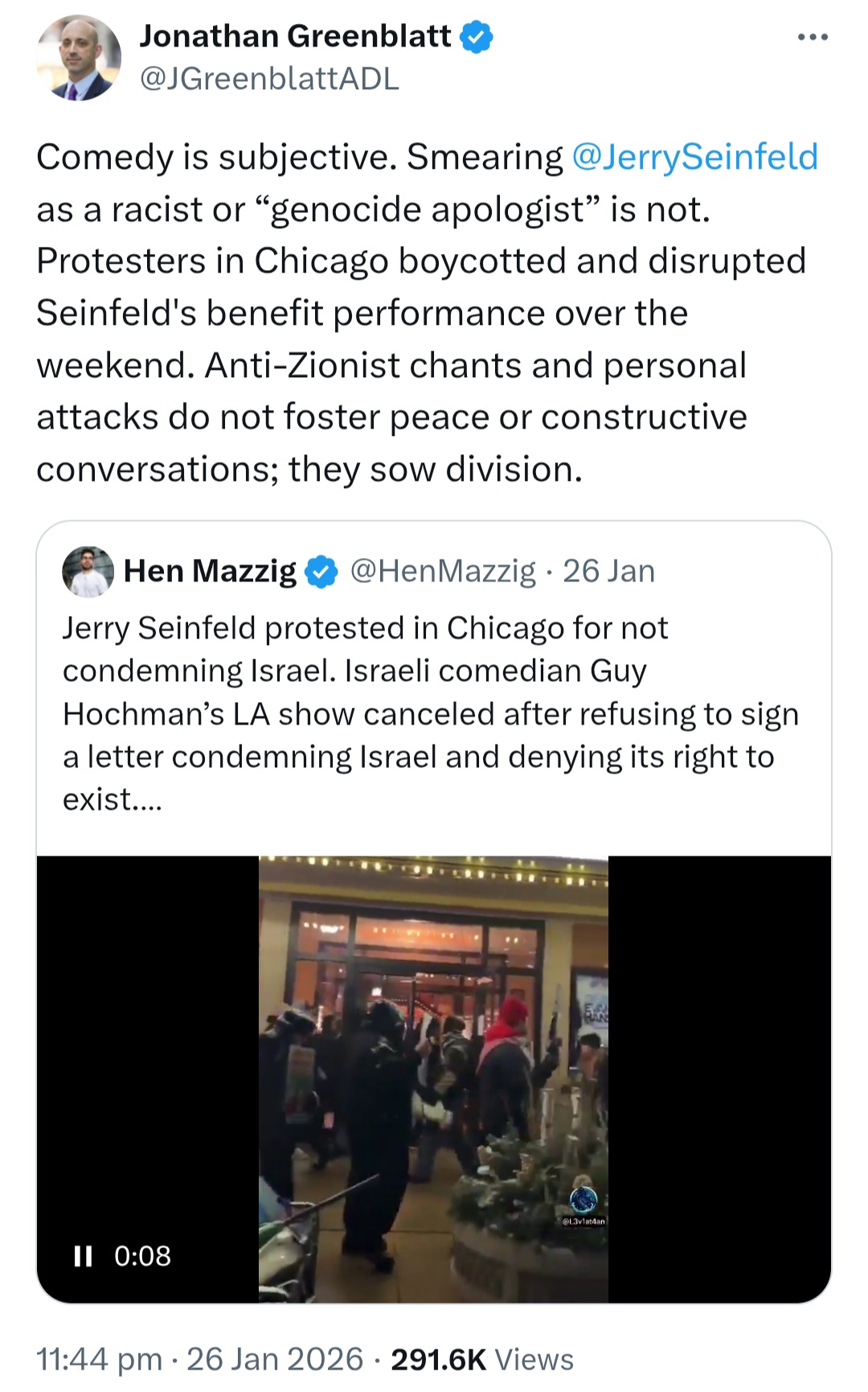This screenshot has width=868, height=1392.
Task: Open Jonathan Greenblatt's display name link
Action: (295, 36)
